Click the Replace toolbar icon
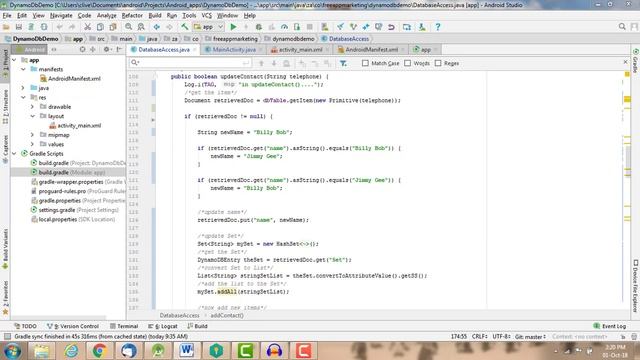Image resolution: width=640 pixels, height=360 pixels. coord(141,27)
